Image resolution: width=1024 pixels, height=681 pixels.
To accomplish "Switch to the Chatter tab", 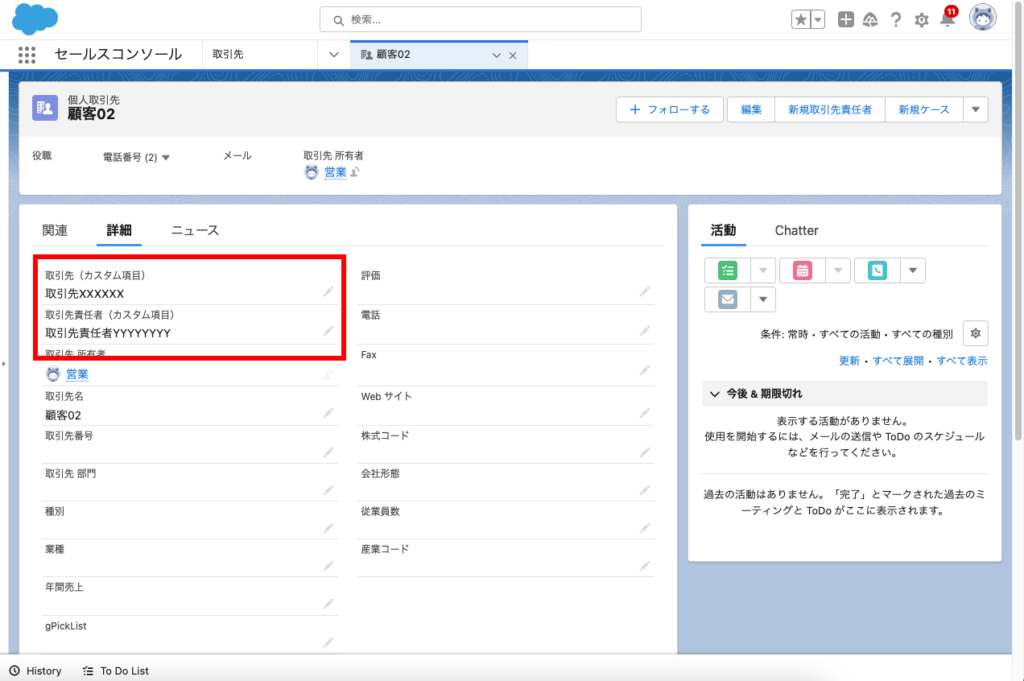I will click(x=796, y=230).
